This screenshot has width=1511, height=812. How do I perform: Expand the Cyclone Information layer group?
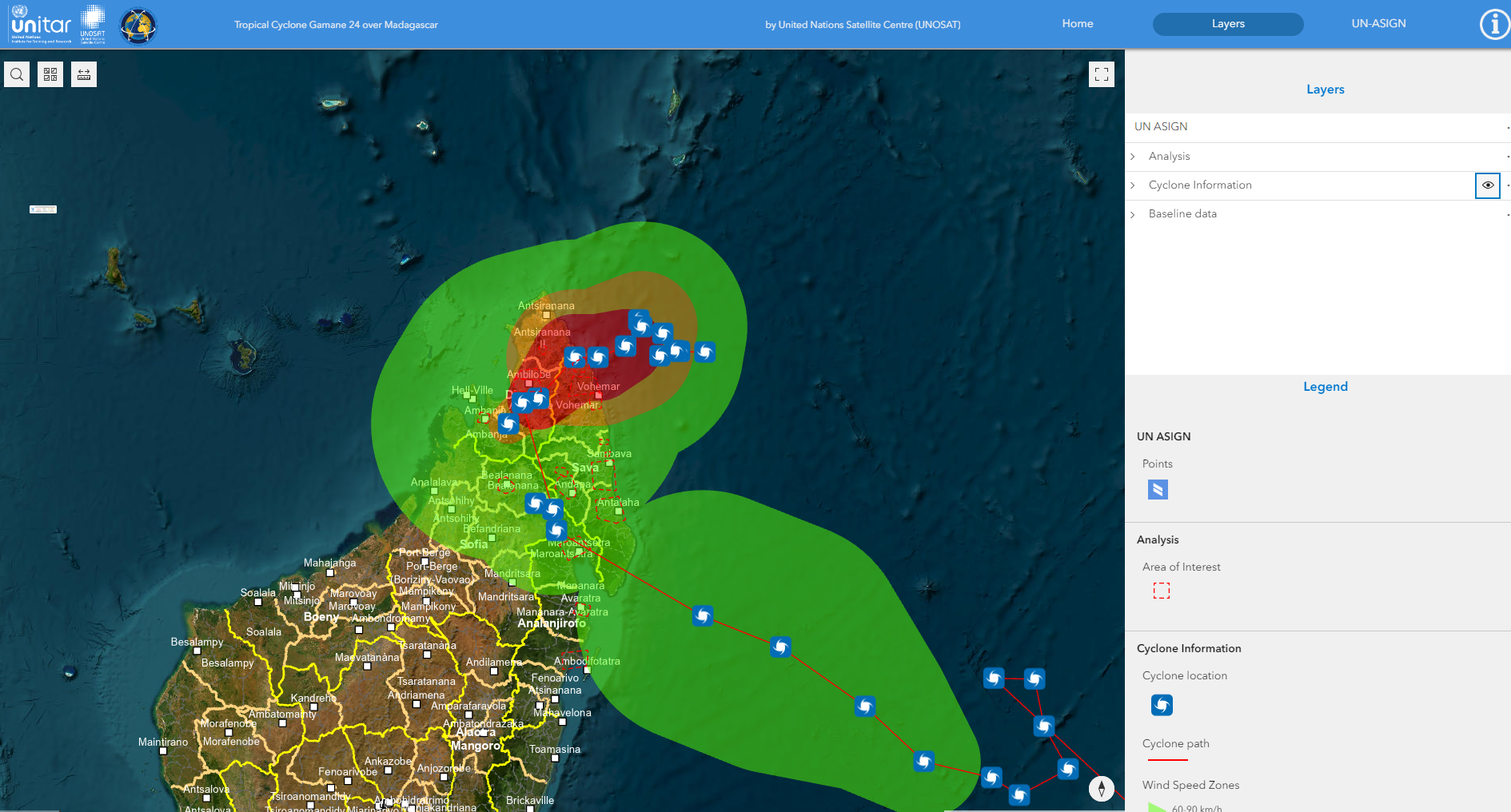1133,185
